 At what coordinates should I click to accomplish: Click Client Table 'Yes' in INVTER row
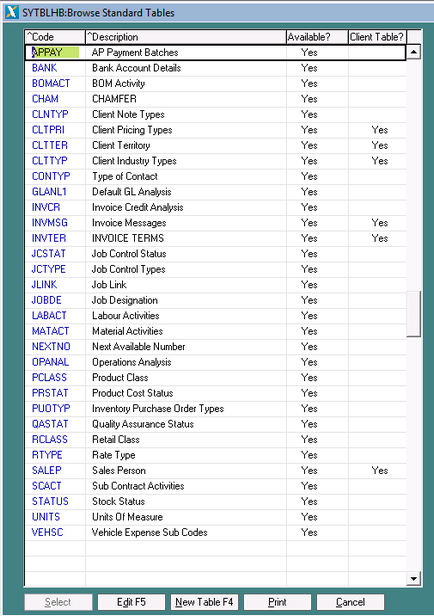379,238
